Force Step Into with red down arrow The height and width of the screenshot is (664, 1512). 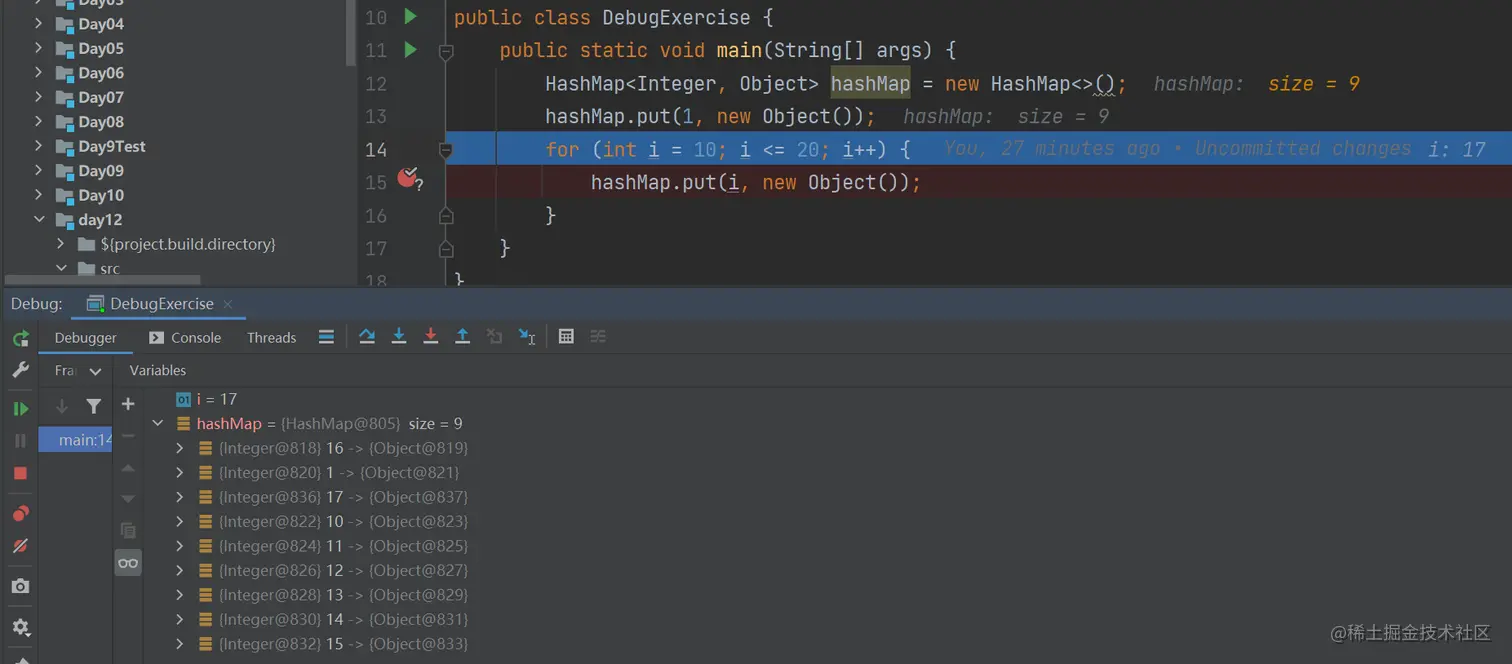[x=431, y=337]
